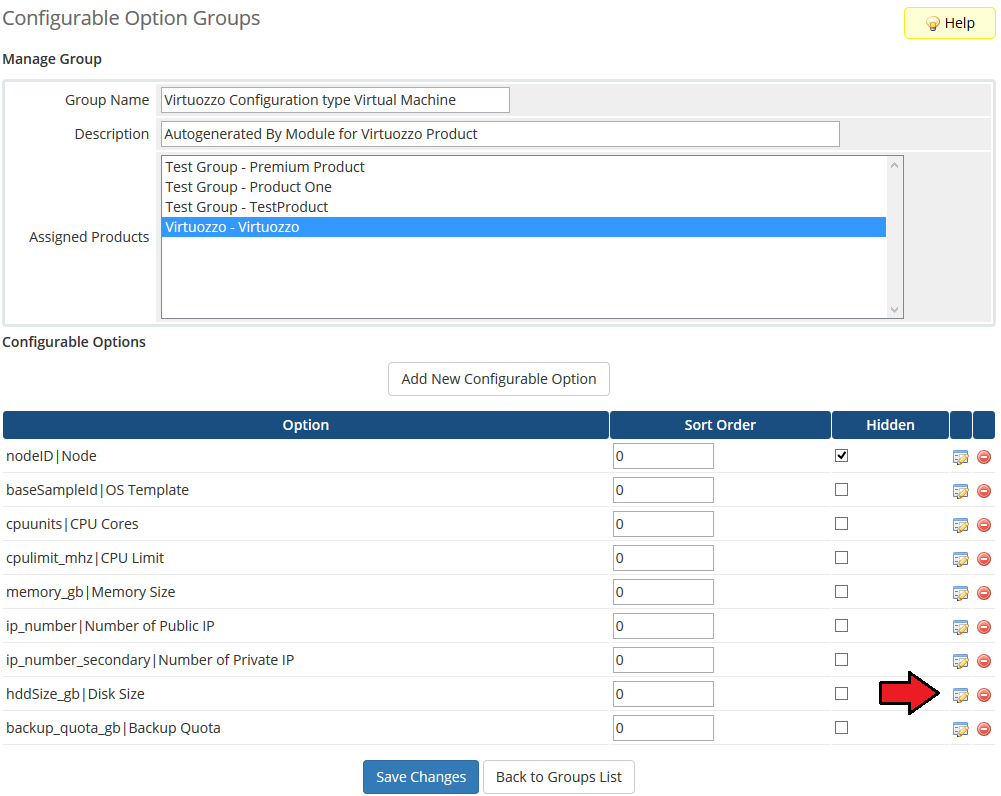1001x796 pixels.
Task: Delete the cpuunits|CPU Cores option
Action: (x=984, y=525)
